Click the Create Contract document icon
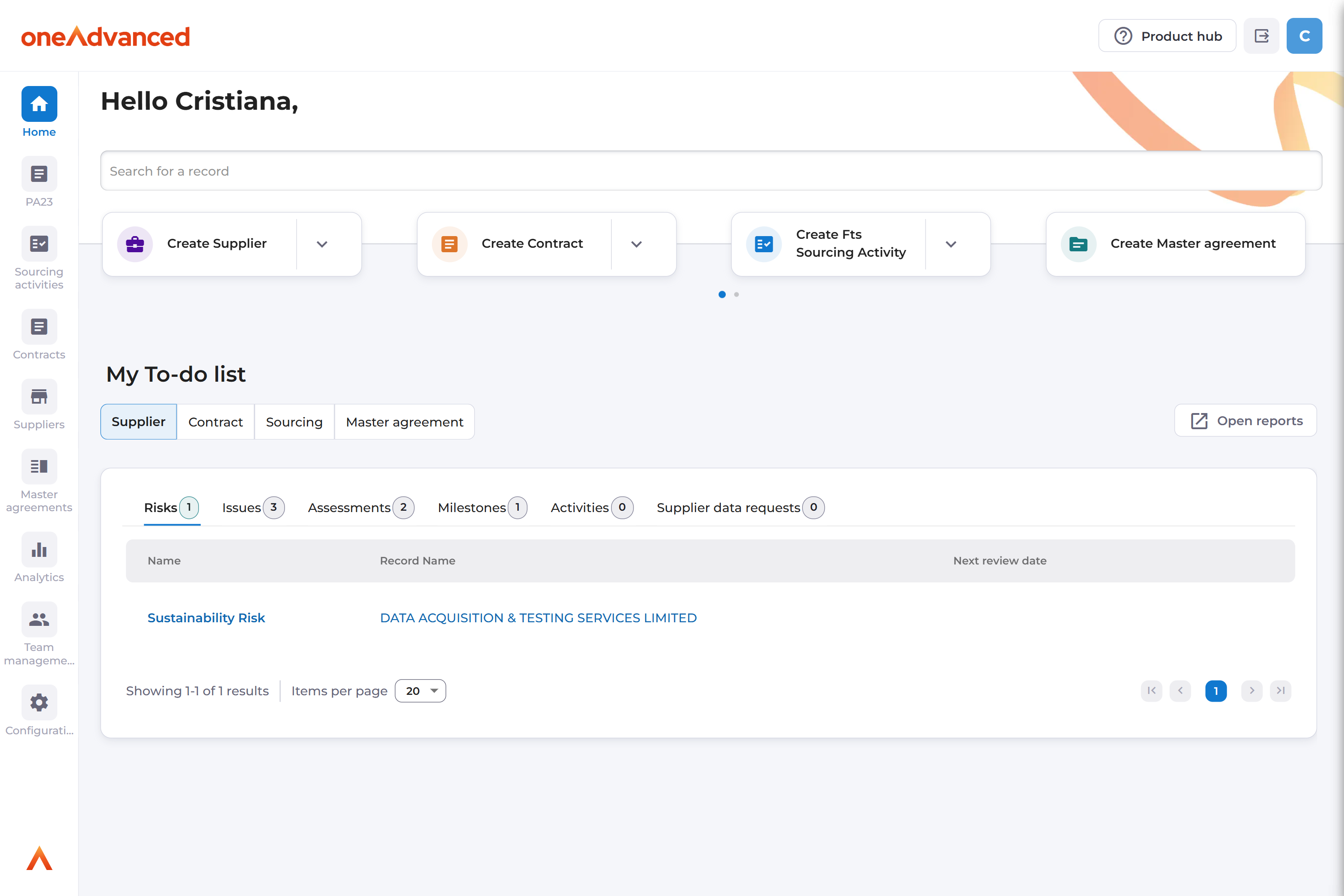Viewport: 1344px width, 896px height. [449, 244]
